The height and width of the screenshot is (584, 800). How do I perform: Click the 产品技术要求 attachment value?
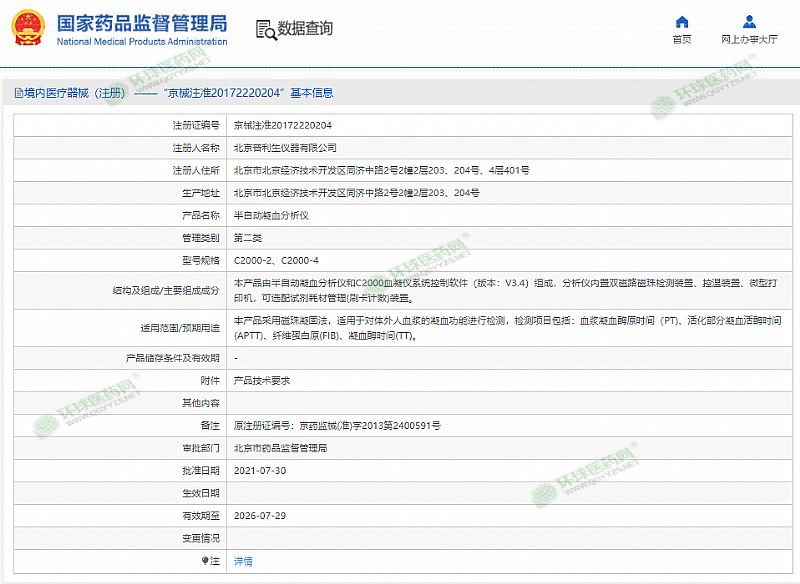pos(263,381)
